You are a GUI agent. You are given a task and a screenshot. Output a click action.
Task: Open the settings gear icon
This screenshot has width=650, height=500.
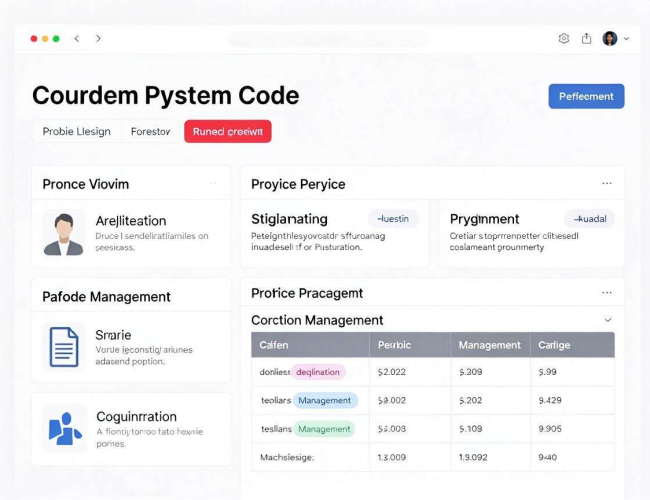[x=563, y=39]
